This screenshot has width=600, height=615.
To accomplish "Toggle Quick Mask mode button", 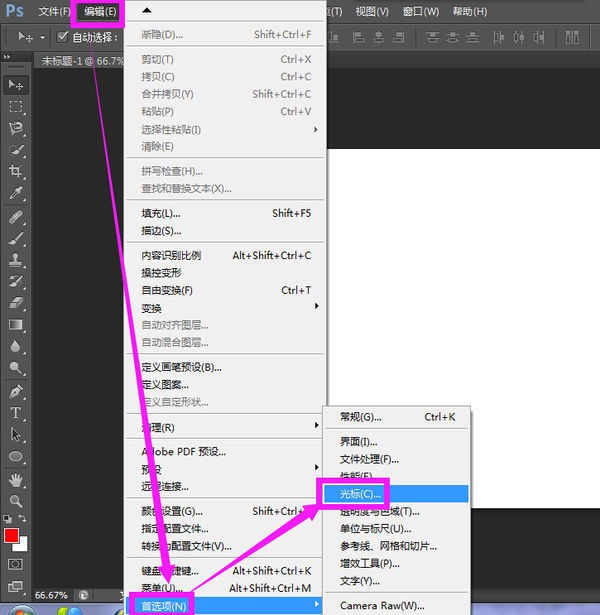I will (x=16, y=565).
